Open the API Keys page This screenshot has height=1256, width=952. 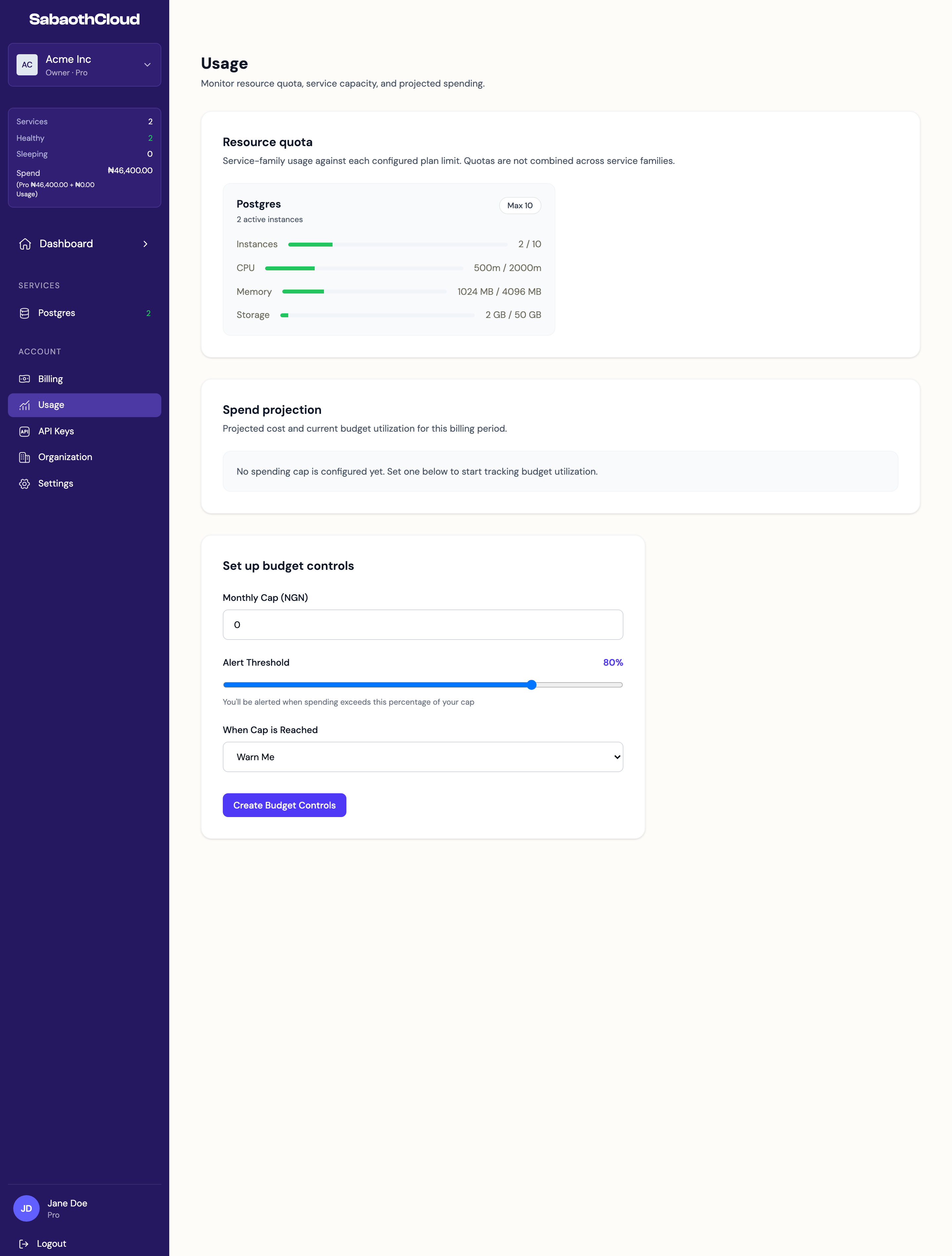pos(85,432)
